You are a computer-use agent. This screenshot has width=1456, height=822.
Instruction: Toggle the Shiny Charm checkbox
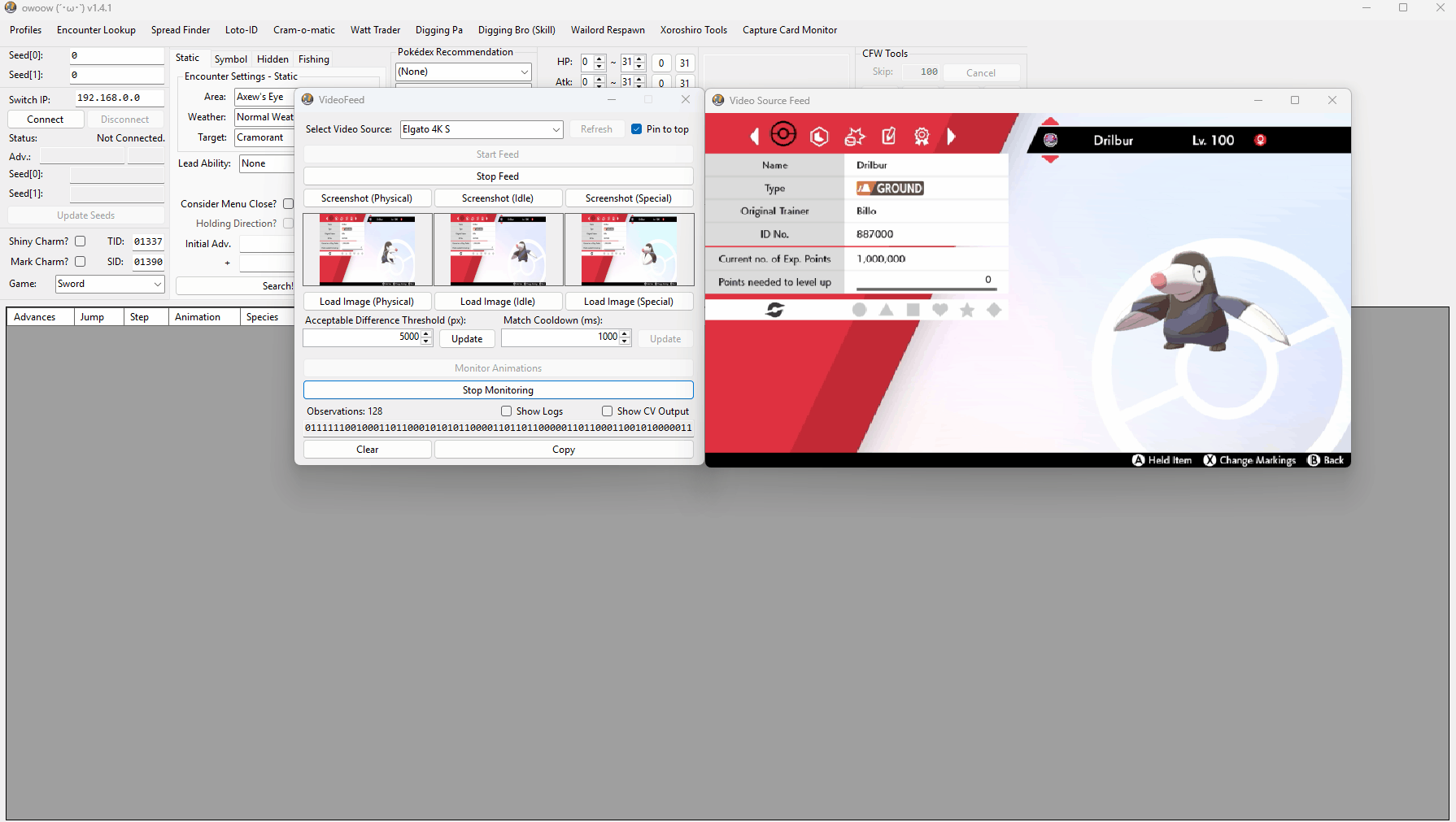pyautogui.click(x=80, y=241)
